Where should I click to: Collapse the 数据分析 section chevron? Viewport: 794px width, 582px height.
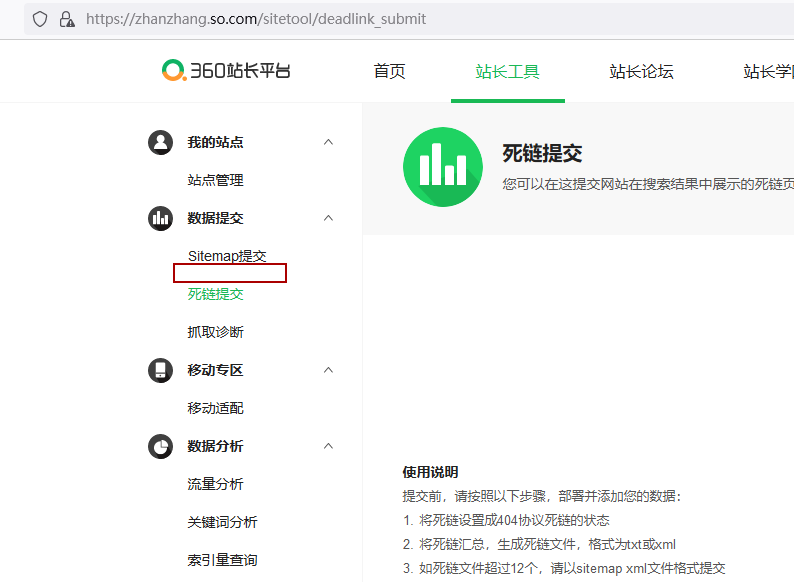[328, 446]
